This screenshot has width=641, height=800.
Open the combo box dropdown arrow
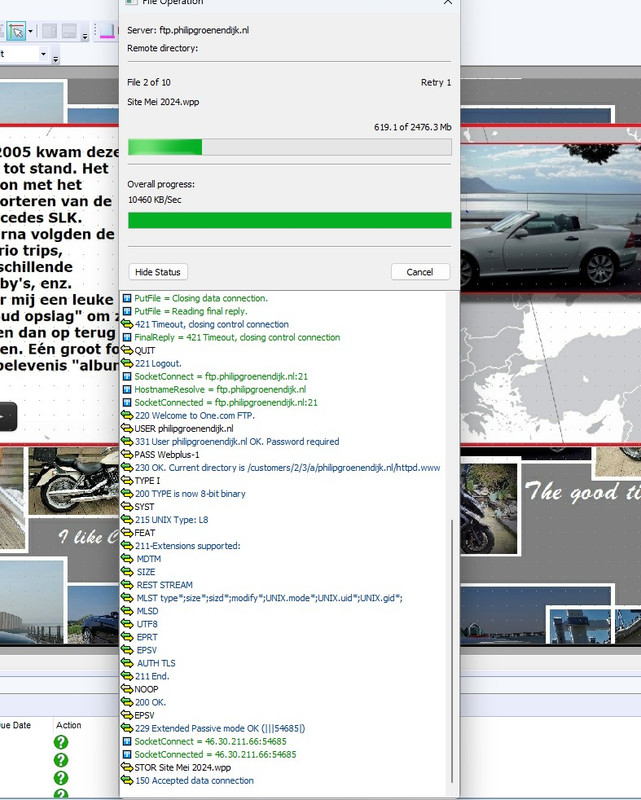[43, 54]
